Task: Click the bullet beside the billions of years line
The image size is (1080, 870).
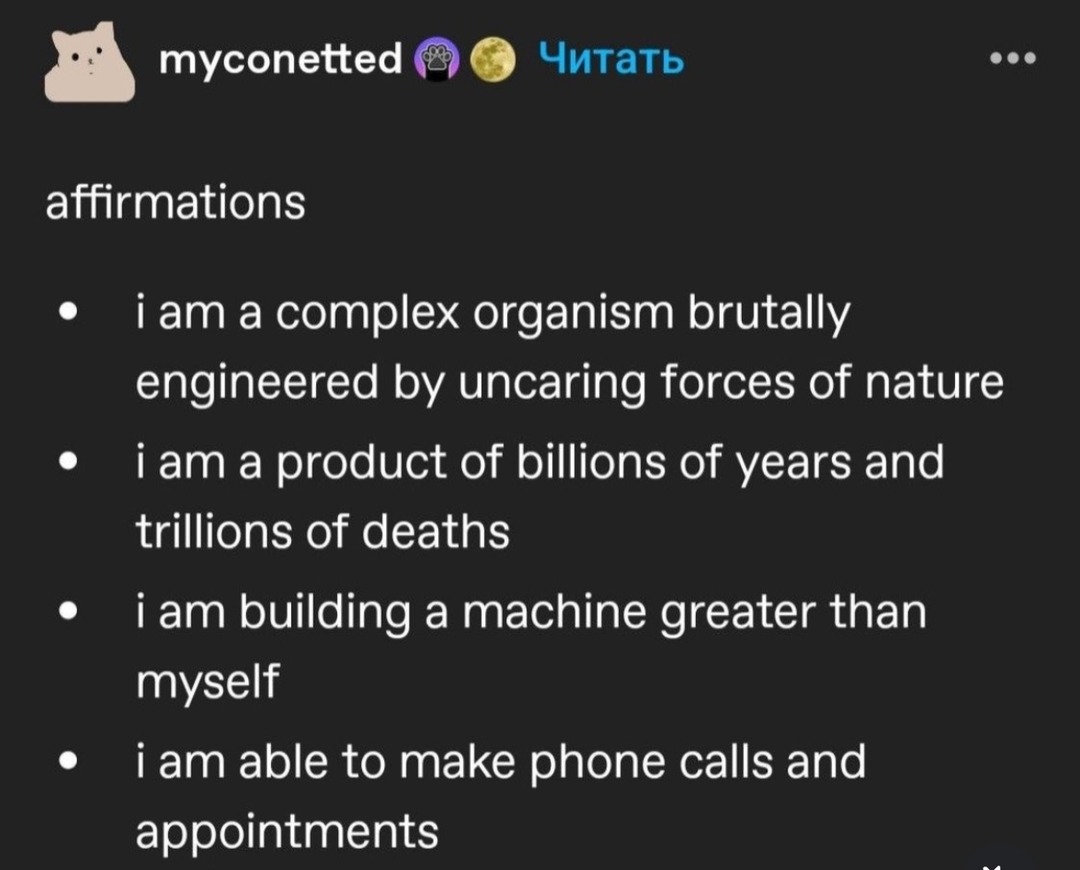Action: click(x=67, y=462)
